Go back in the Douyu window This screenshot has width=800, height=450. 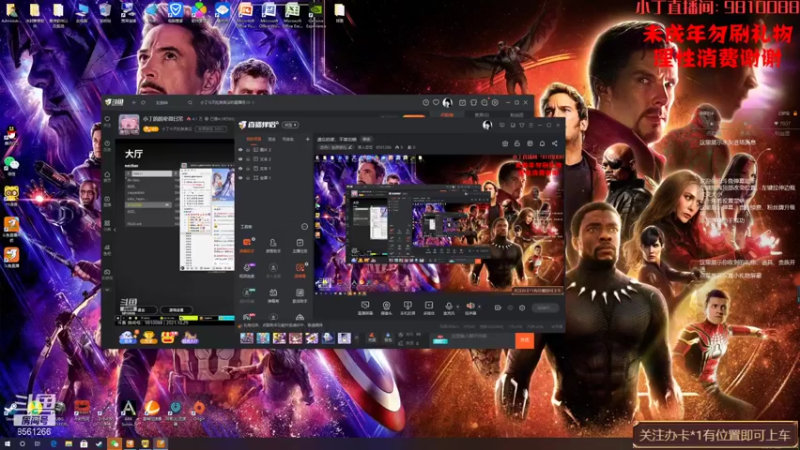pyautogui.click(x=134, y=103)
